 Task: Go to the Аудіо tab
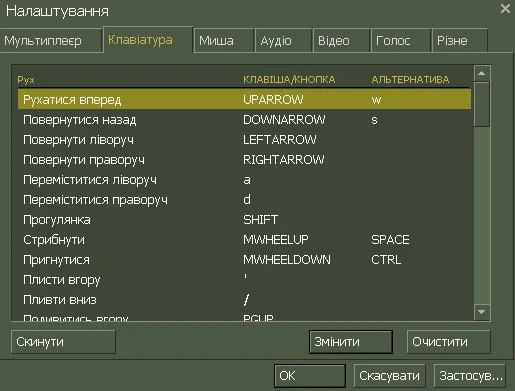[x=284, y=41]
